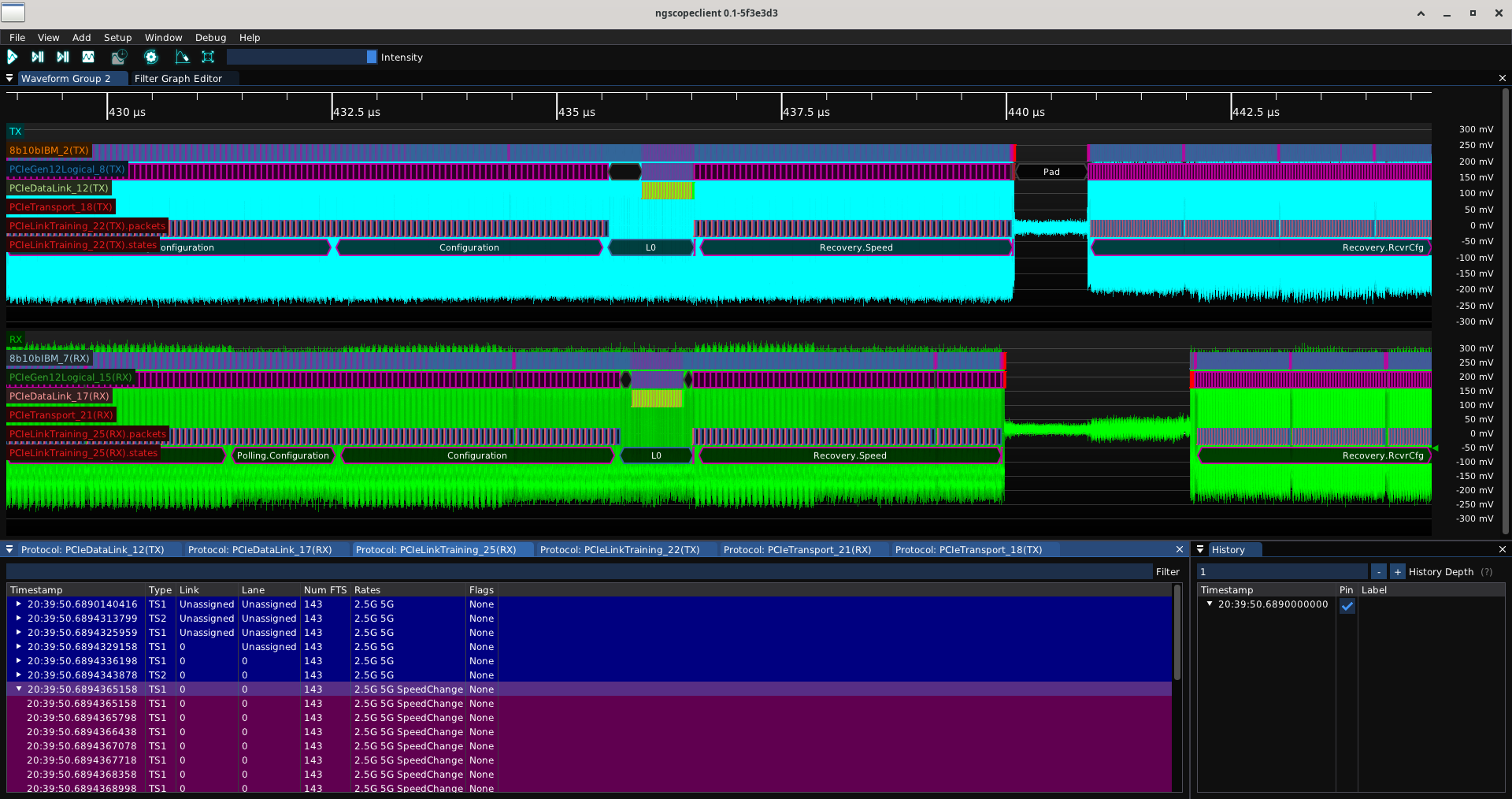Click the waveform stop trigger icon
This screenshot has width=1512, height=799.
(x=88, y=57)
